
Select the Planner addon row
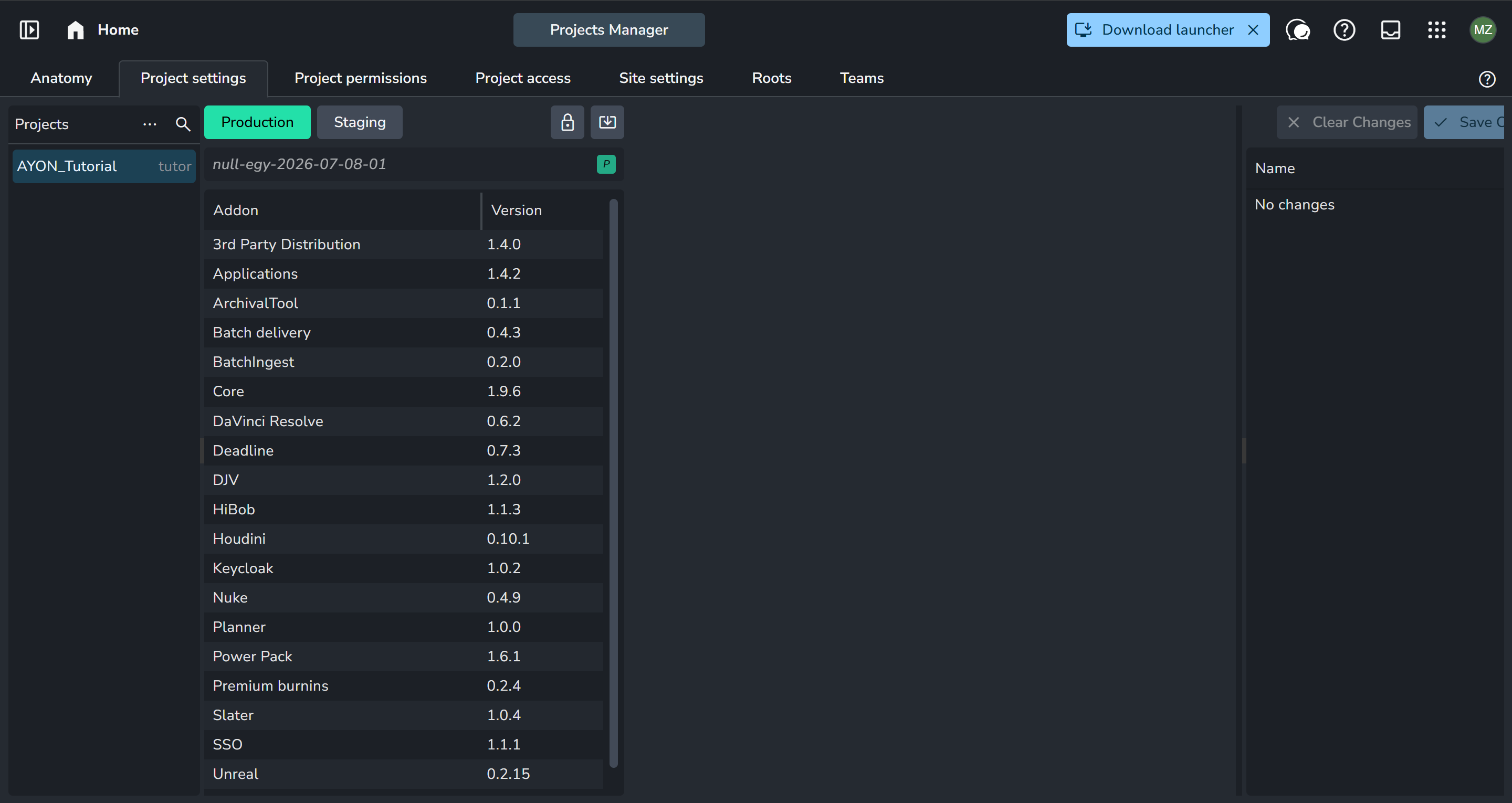point(404,627)
